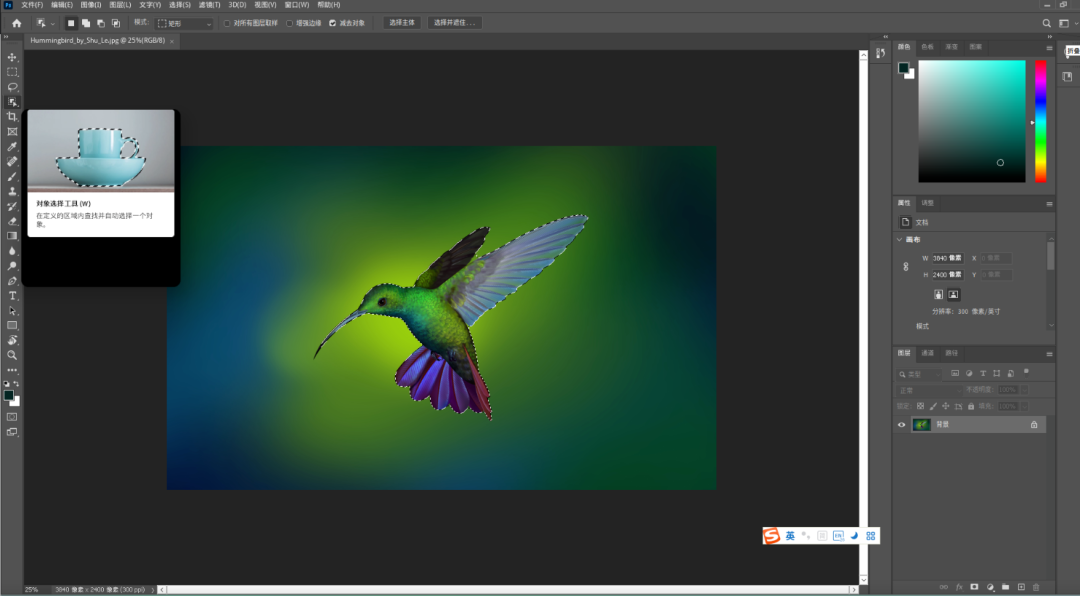Pick a color in the 颜色 panel gradient field
1080x596 pixels.
click(x=970, y=120)
